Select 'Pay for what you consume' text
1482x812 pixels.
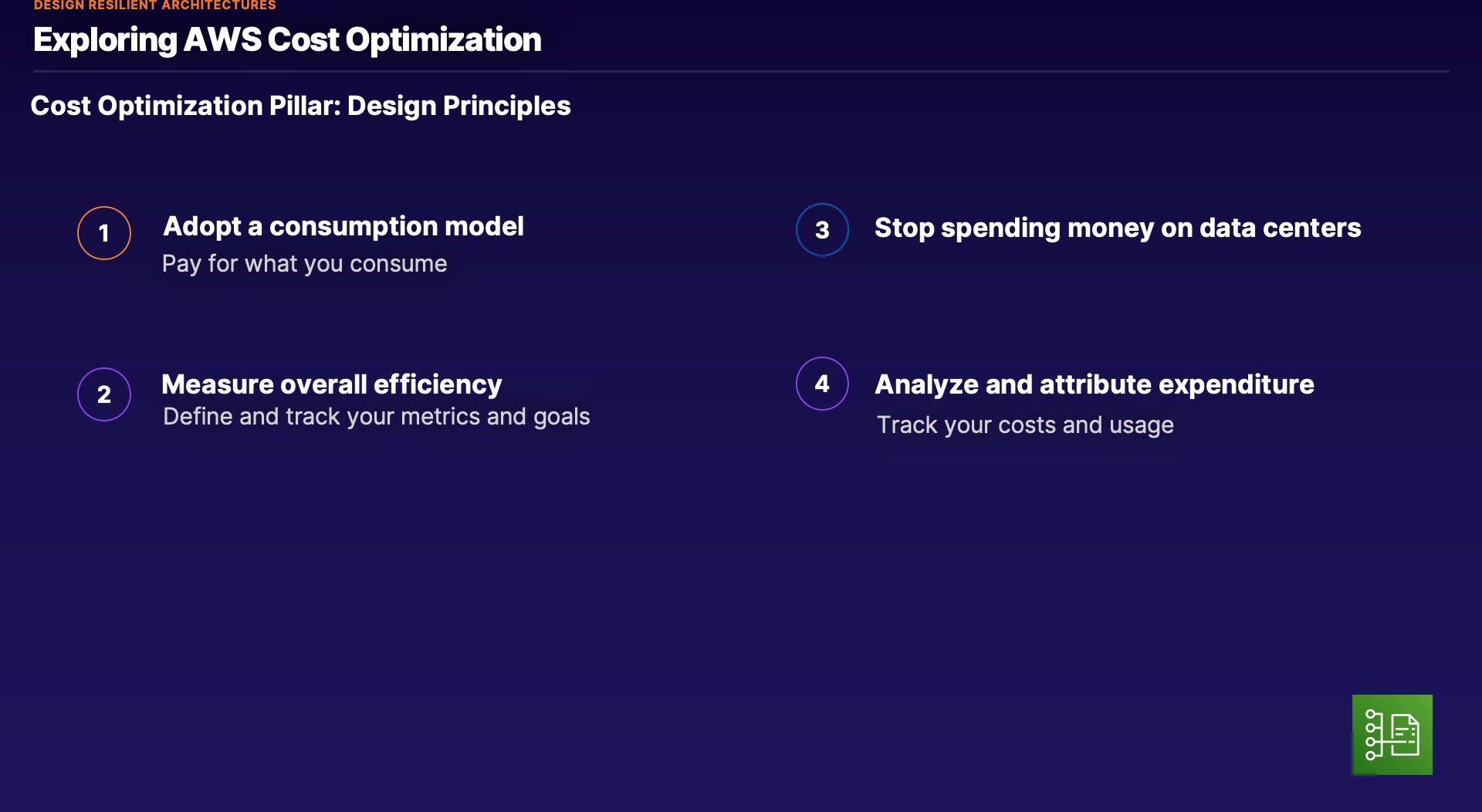coord(304,264)
